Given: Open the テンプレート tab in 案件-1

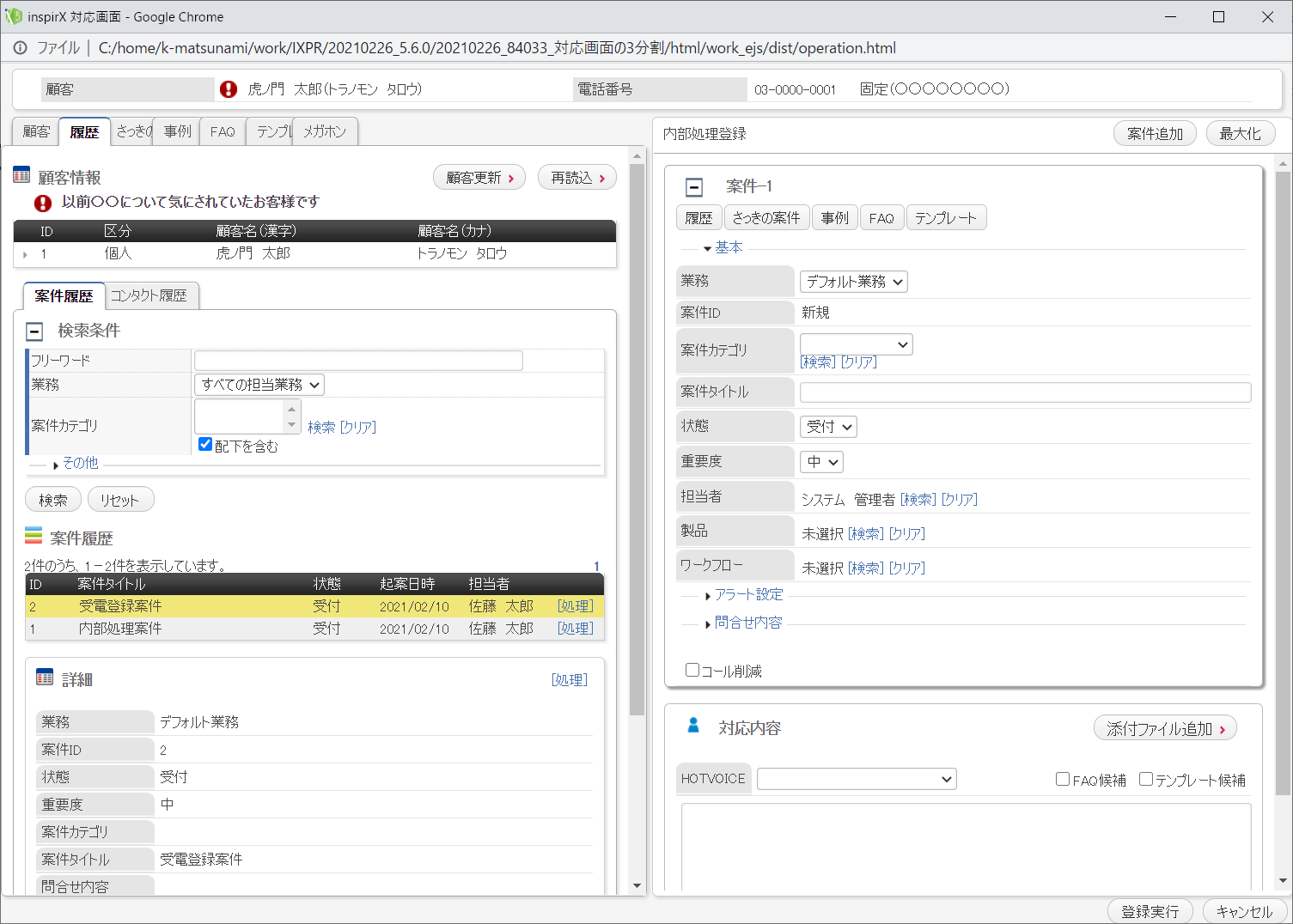Looking at the screenshot, I should [945, 218].
